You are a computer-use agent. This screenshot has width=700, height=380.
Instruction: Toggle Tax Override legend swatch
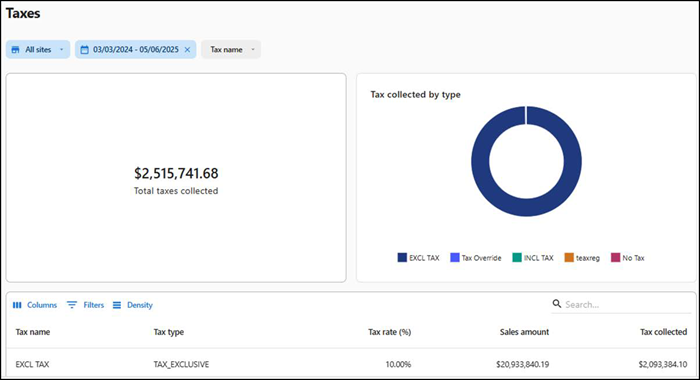click(x=455, y=258)
